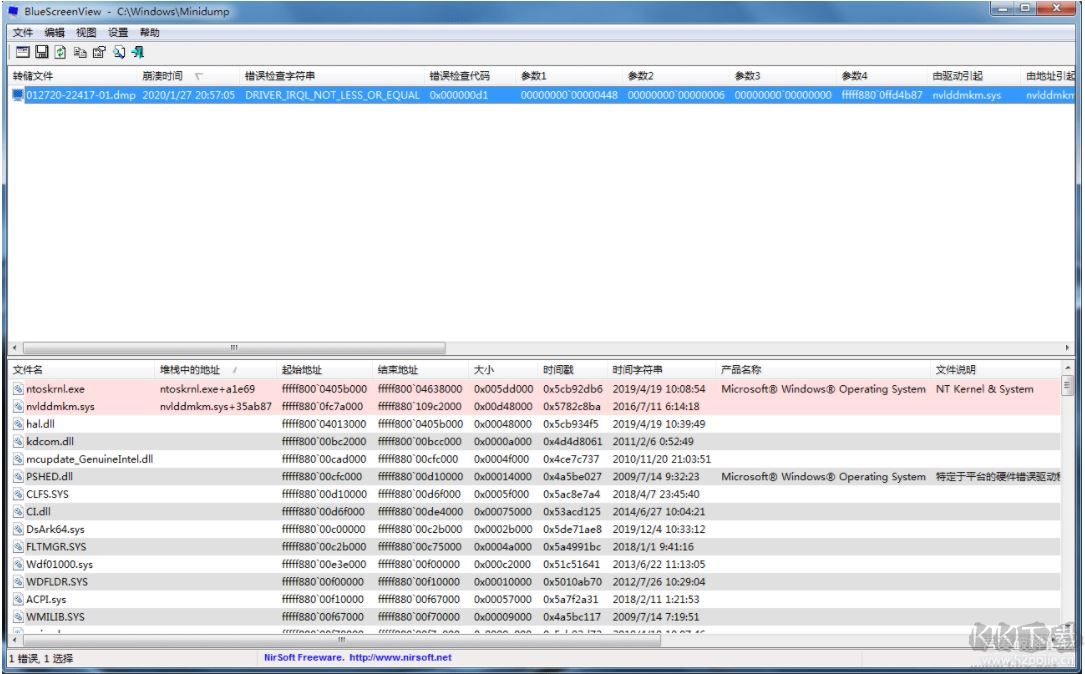The width and height of the screenshot is (1085, 674).
Task: Open the 视图 menu
Action: click(x=86, y=33)
